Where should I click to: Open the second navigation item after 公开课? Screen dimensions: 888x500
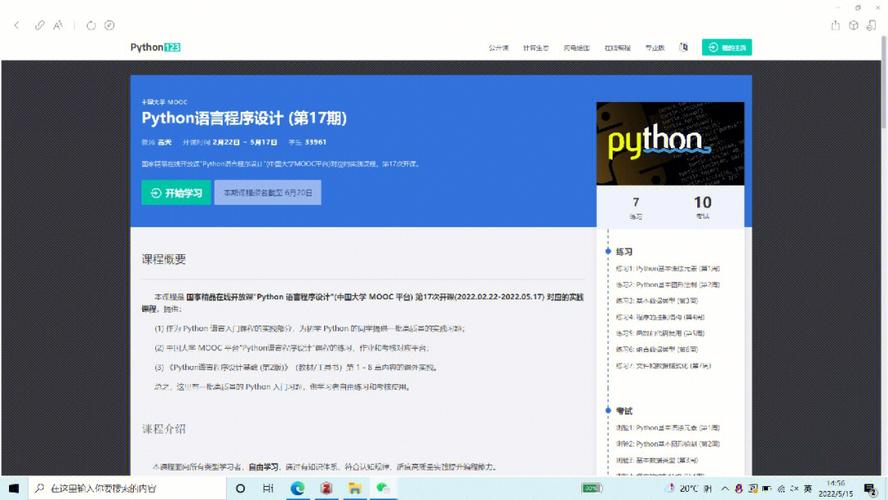tap(536, 48)
